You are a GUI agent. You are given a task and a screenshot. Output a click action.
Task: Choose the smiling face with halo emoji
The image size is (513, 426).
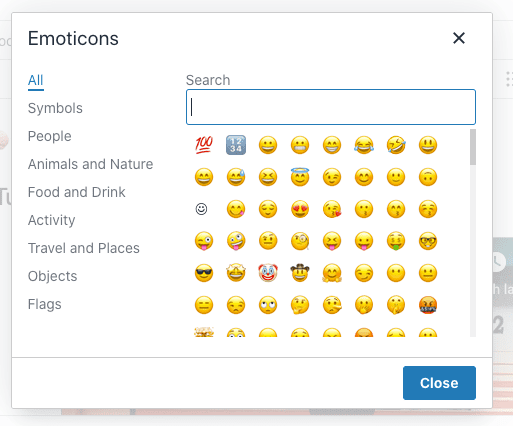[x=300, y=177]
